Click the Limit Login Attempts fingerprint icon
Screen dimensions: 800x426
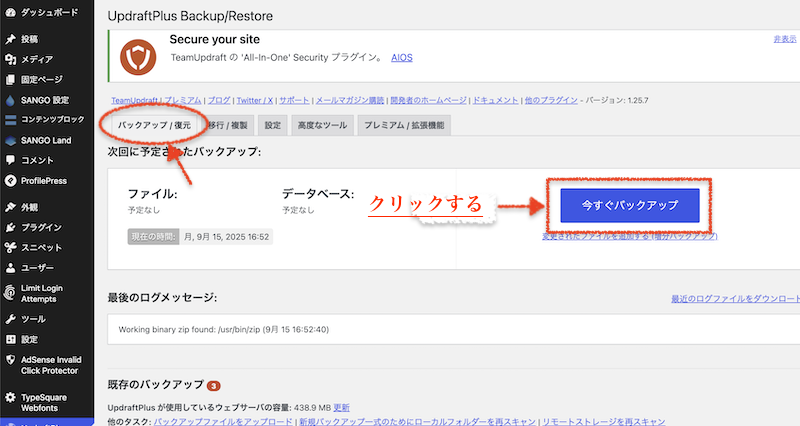click(x=10, y=293)
